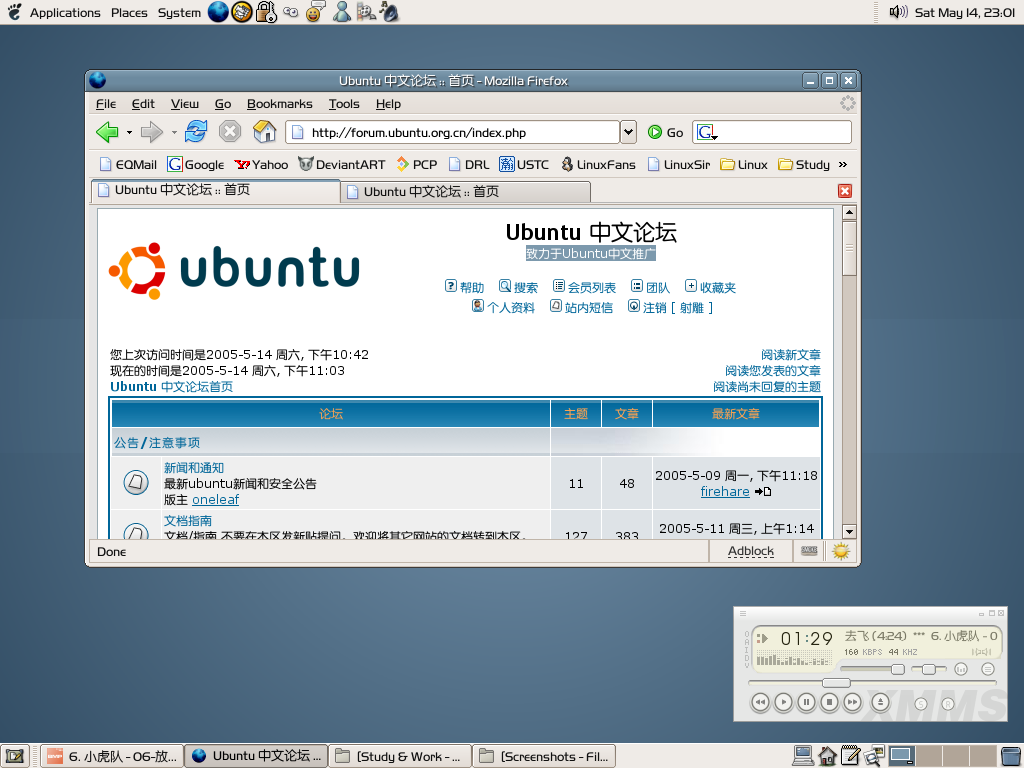The image size is (1024, 768).
Task: Toggle shuffle (S) in XMMS
Action: coord(921,704)
